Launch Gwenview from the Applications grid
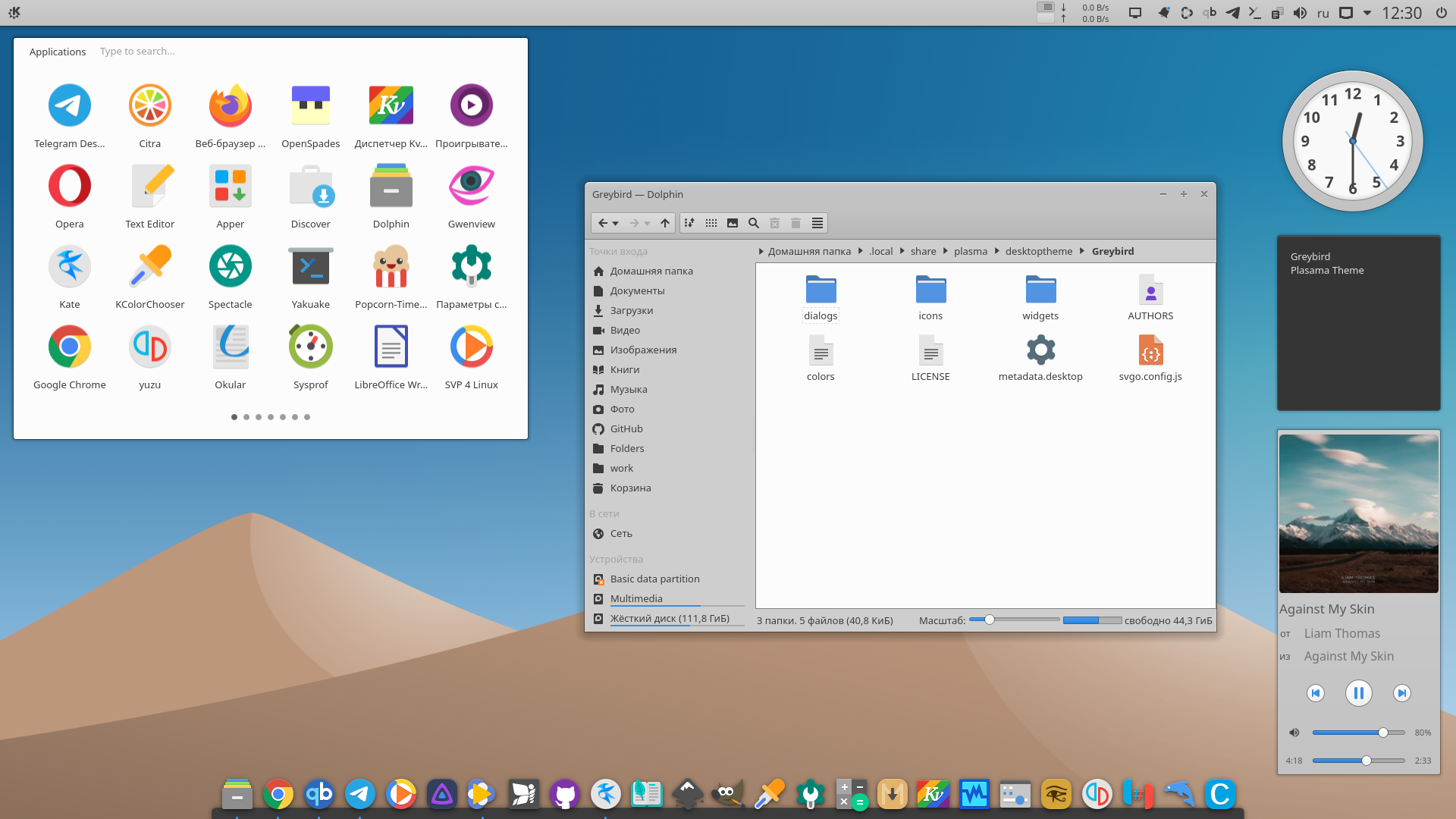Screen dimensions: 1456x819 coord(472,197)
